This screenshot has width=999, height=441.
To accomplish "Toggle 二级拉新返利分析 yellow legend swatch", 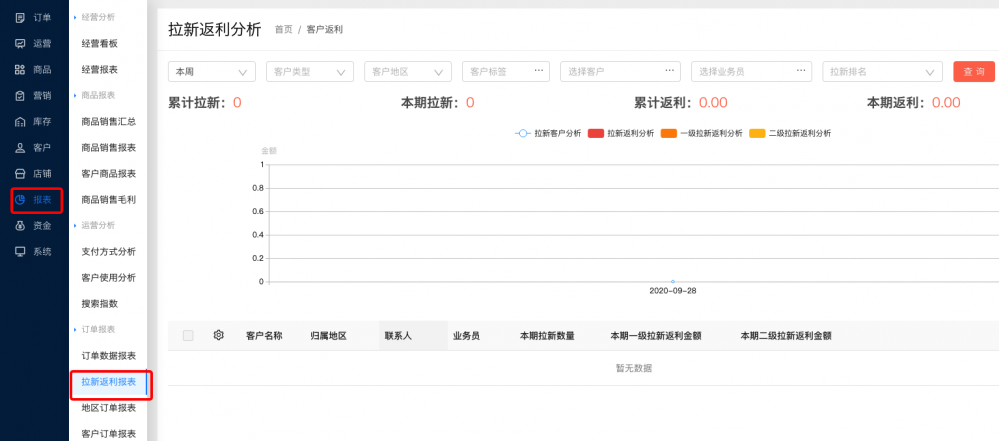I will [757, 133].
